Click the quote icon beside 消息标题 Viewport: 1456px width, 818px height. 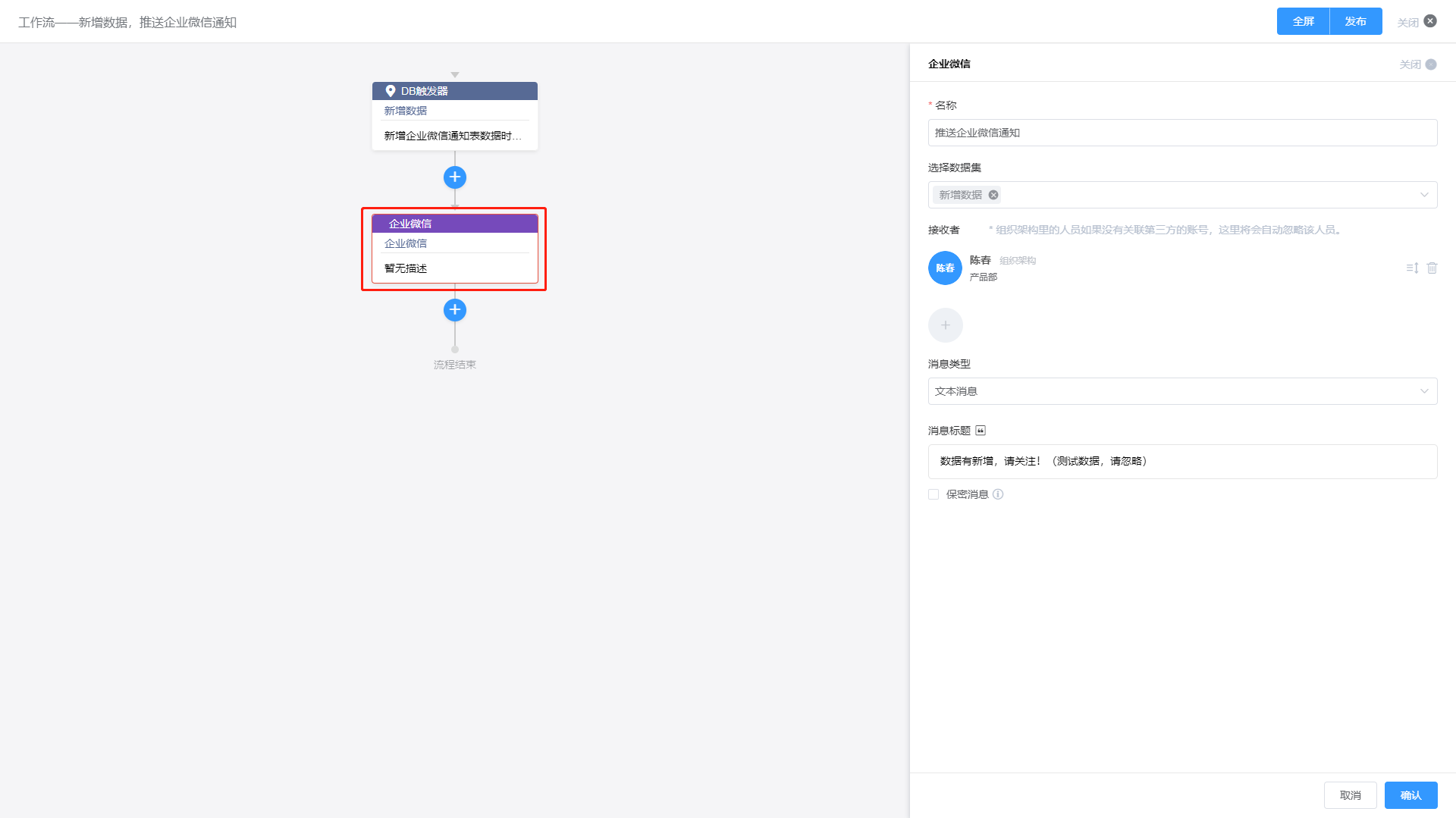(981, 431)
